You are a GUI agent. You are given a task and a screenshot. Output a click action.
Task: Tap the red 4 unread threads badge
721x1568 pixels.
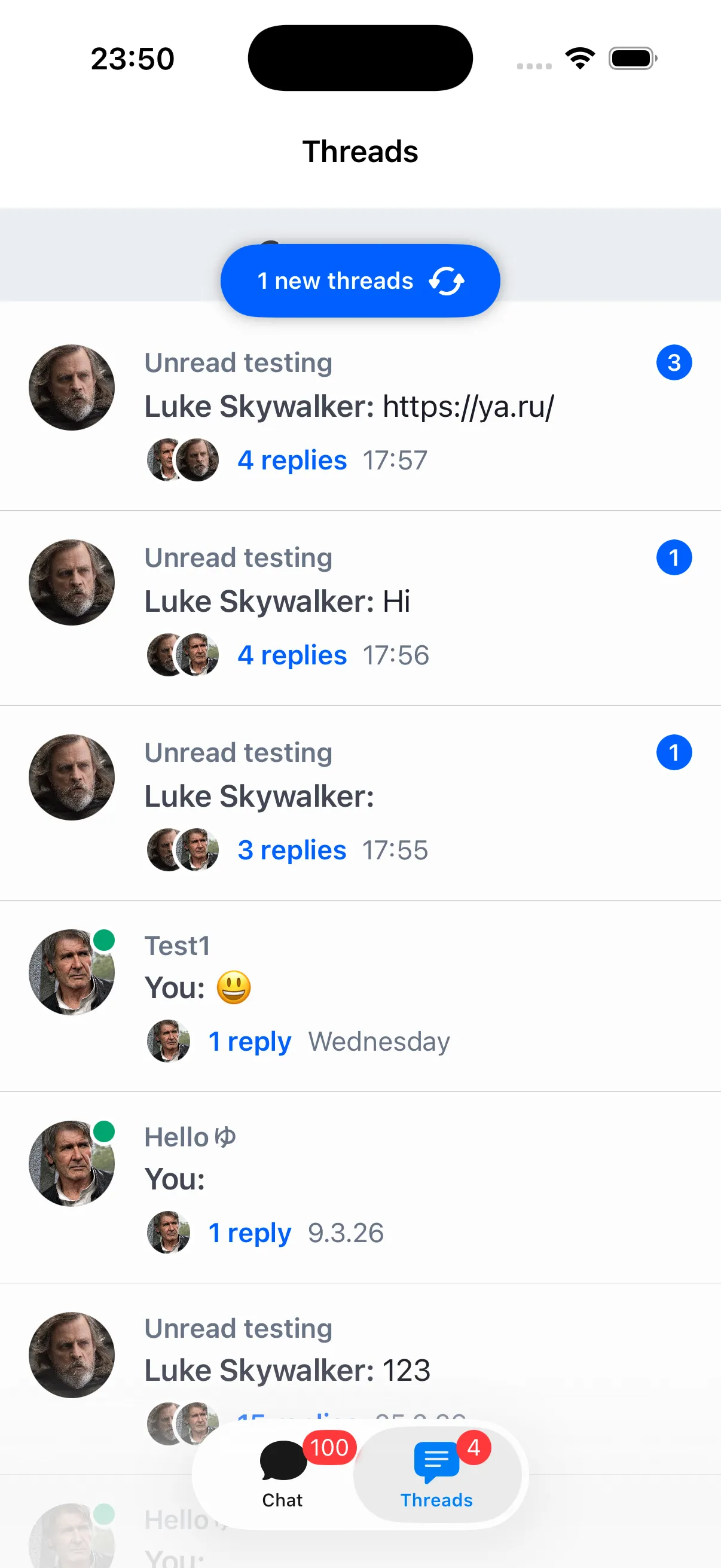pyautogui.click(x=473, y=1447)
